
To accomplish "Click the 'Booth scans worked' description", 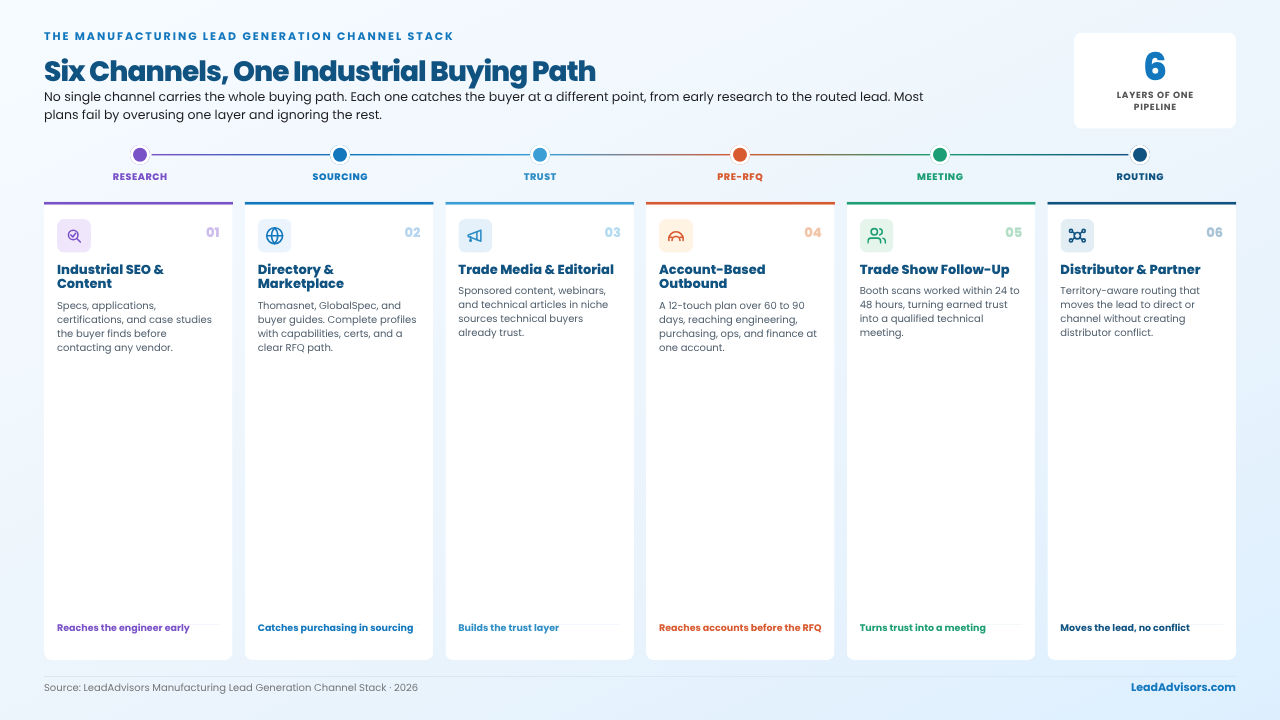I will coord(940,312).
